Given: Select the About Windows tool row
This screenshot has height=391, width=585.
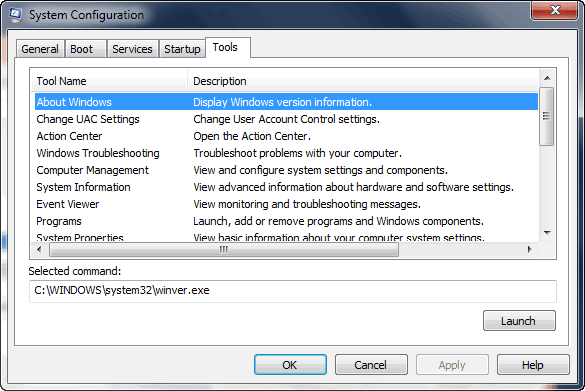Looking at the screenshot, I should (x=286, y=102).
